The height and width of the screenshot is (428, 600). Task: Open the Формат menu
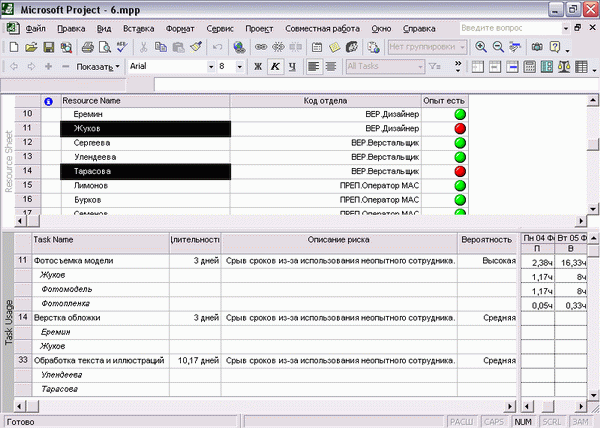click(180, 29)
